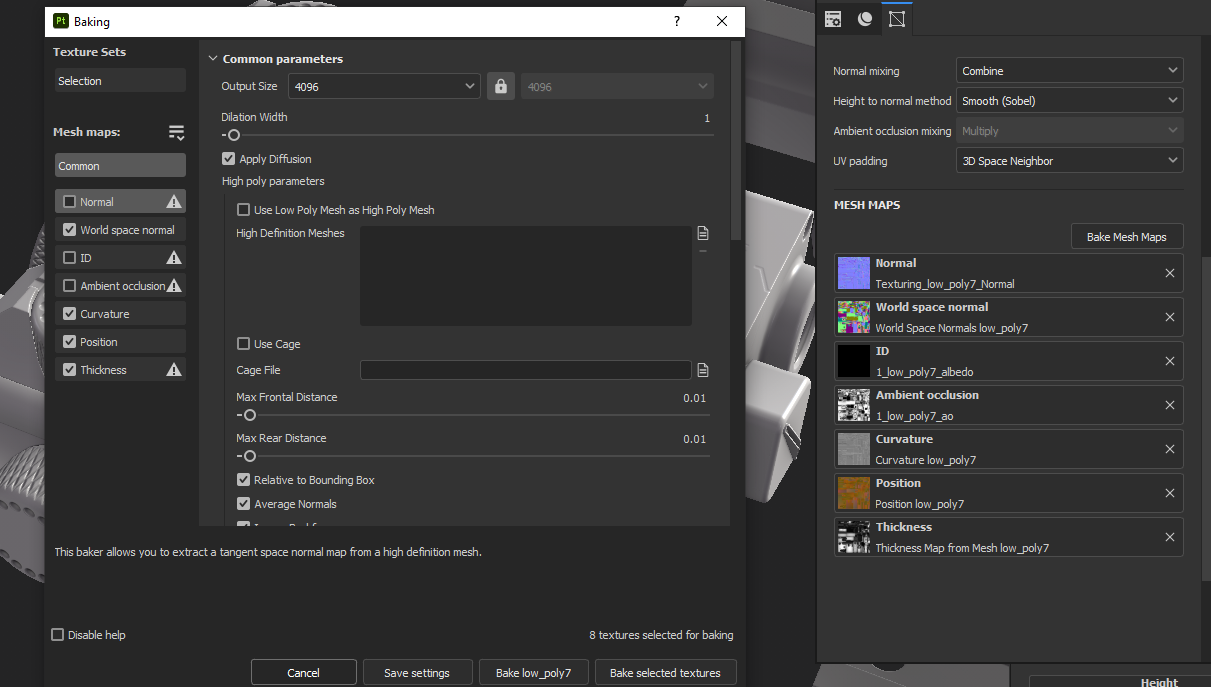The width and height of the screenshot is (1211, 687).
Task: Click the Selection button under Texture Sets
Action: click(120, 81)
